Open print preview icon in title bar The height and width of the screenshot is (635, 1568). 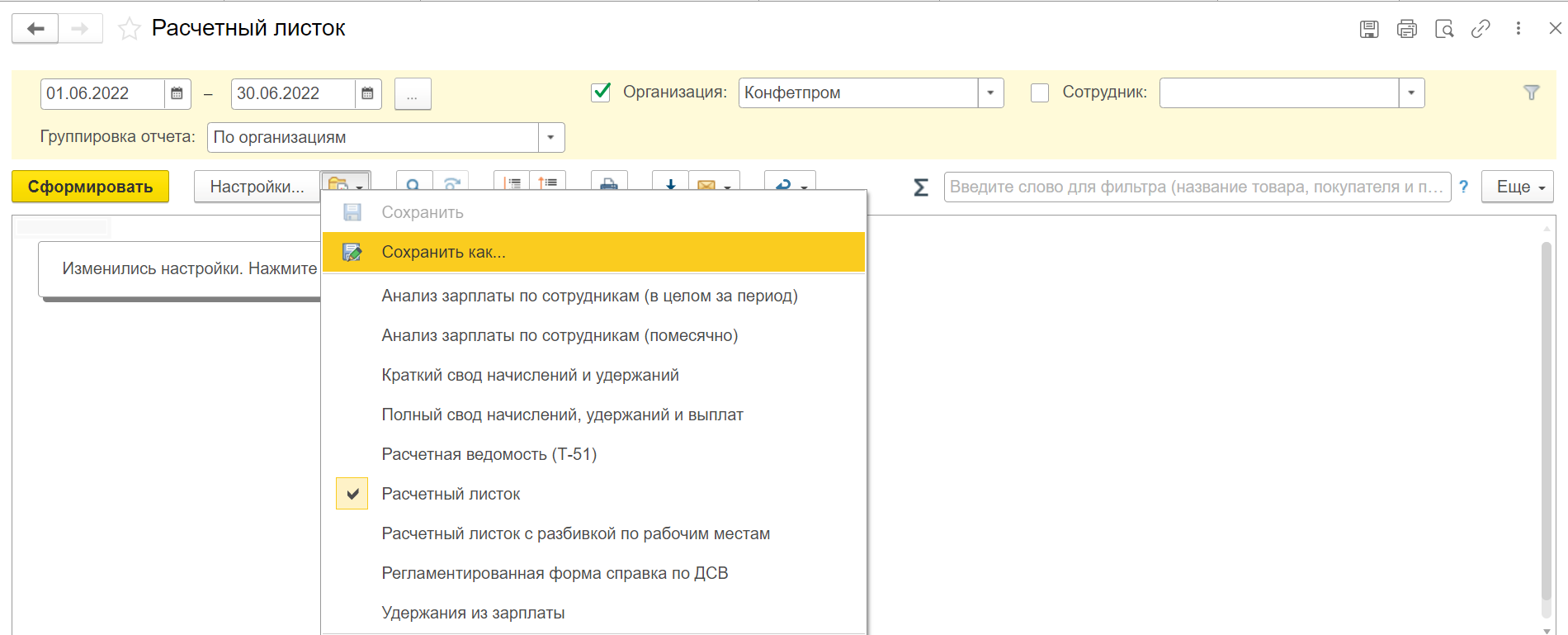click(x=1444, y=29)
